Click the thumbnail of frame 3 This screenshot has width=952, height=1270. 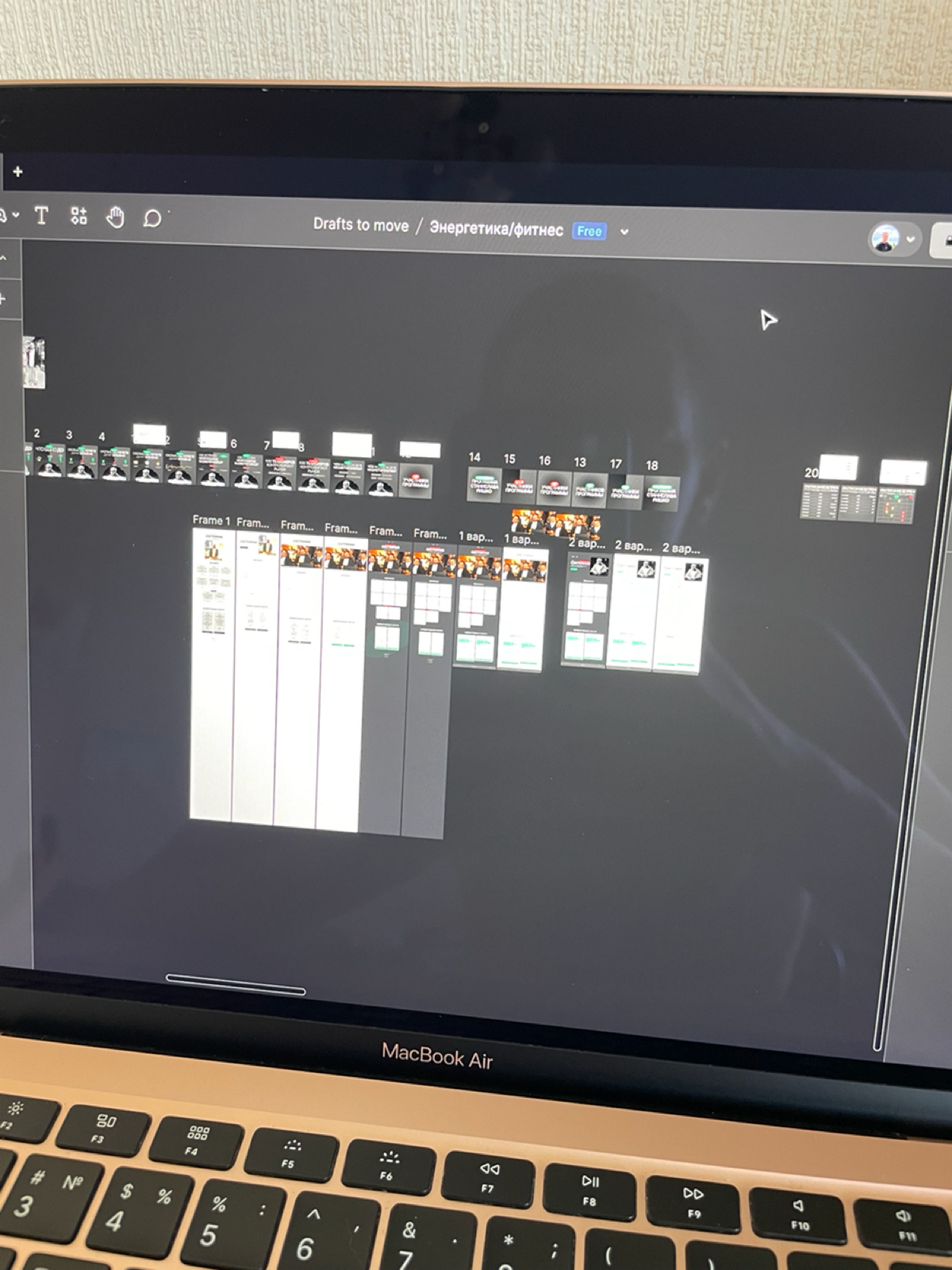80,462
